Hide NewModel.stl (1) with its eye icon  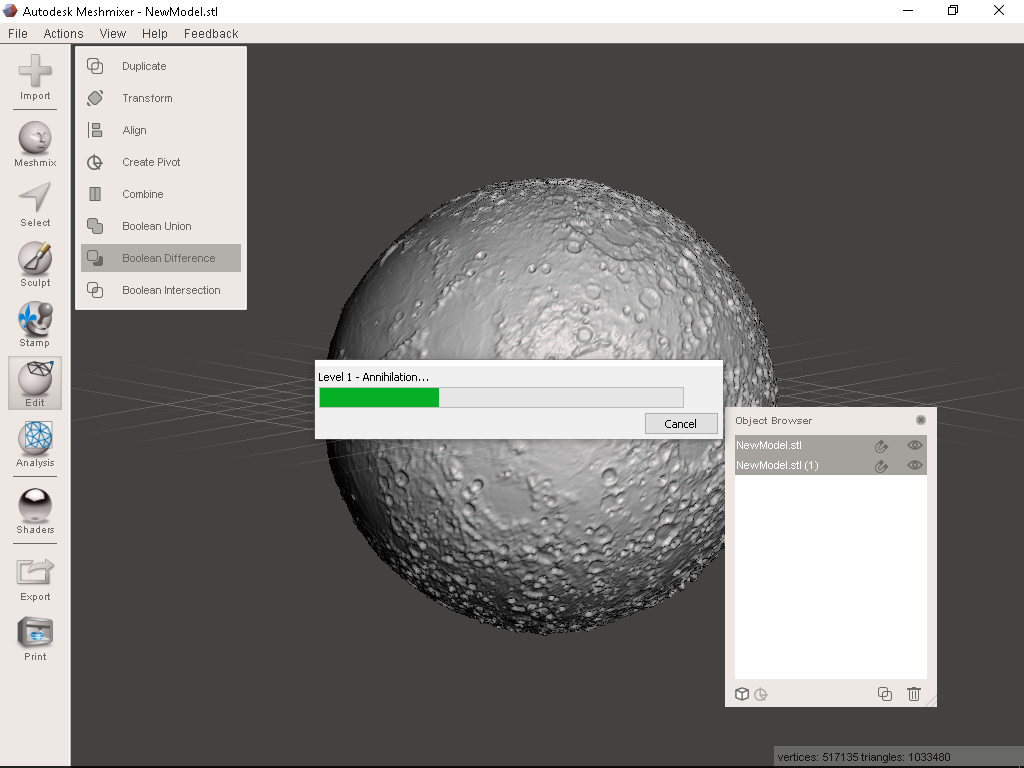[x=913, y=465]
